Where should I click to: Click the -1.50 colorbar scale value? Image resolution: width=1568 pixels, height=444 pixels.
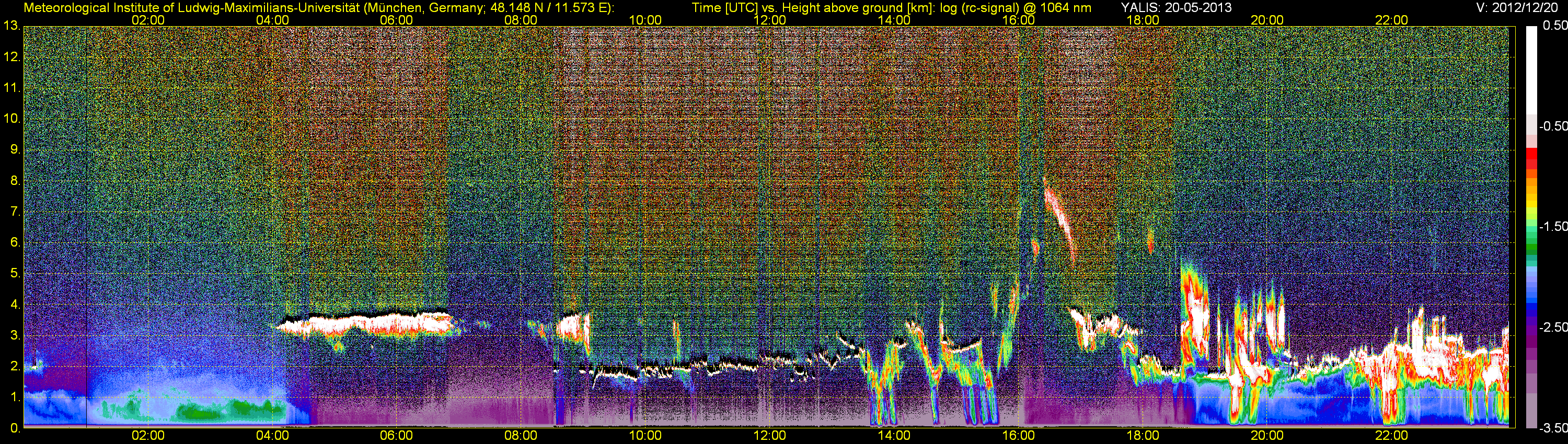[1553, 226]
